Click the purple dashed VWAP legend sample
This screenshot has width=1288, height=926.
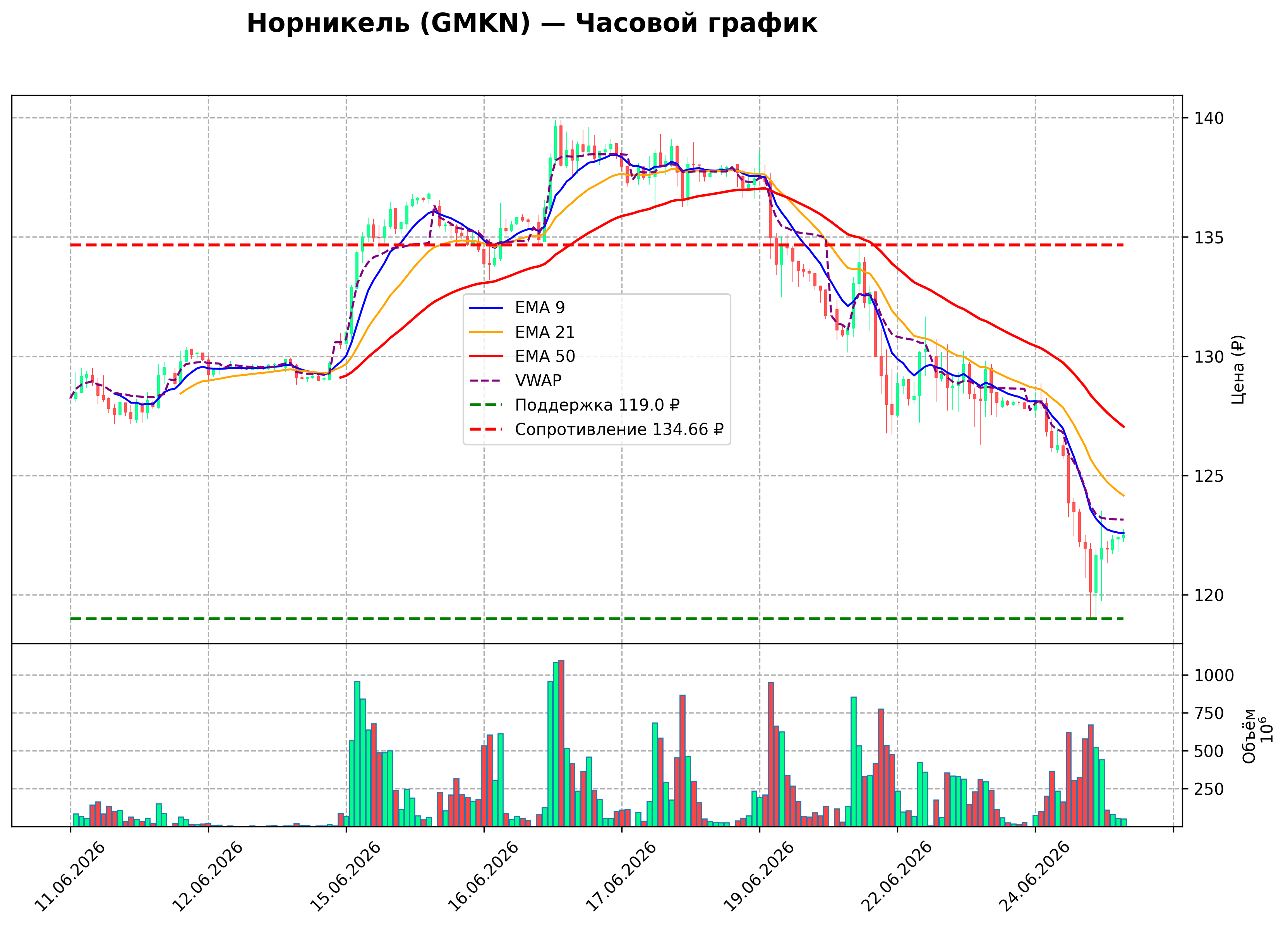pyautogui.click(x=486, y=380)
